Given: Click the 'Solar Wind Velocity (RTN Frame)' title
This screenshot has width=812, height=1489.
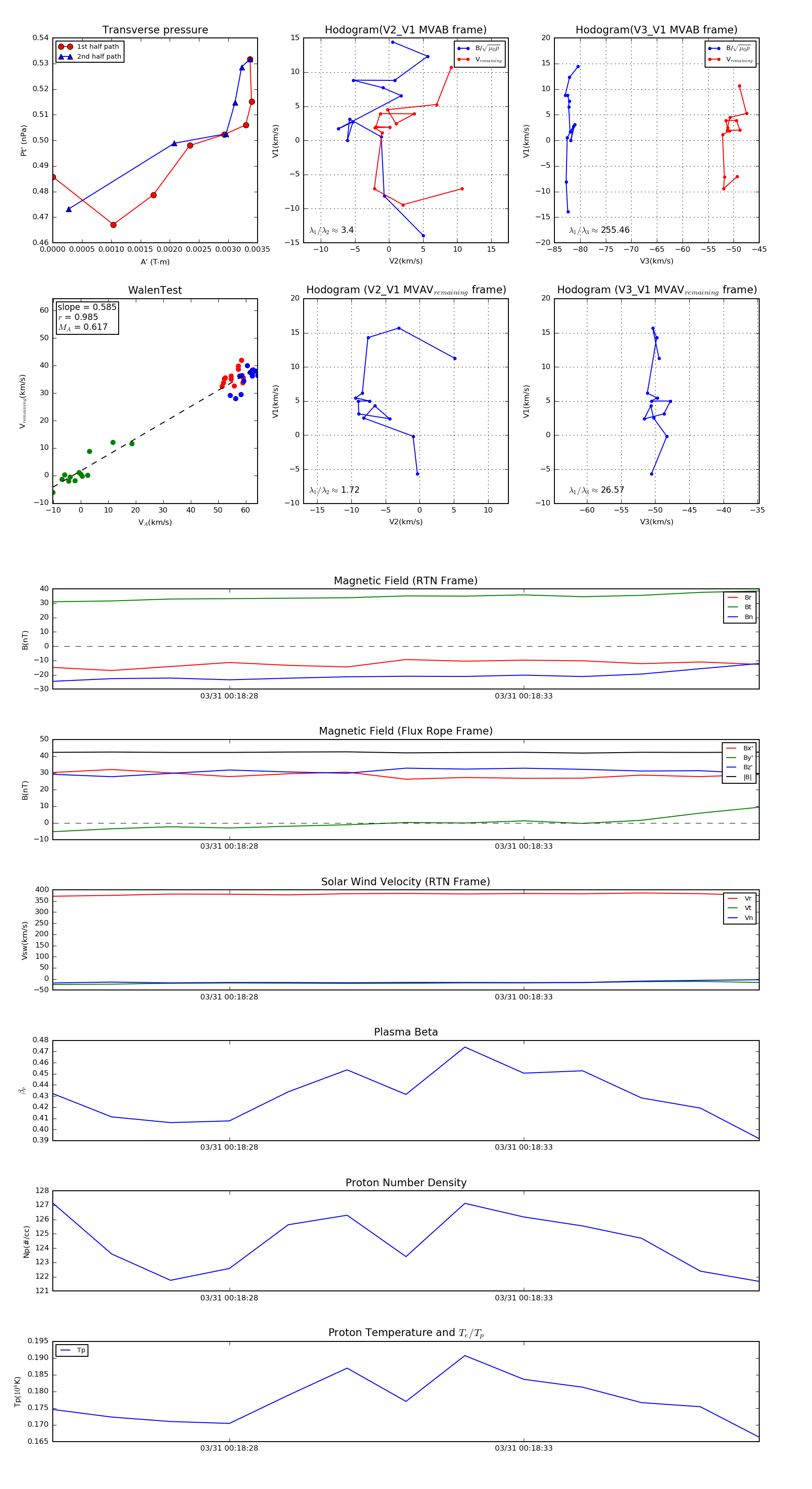Looking at the screenshot, I should click(x=406, y=882).
